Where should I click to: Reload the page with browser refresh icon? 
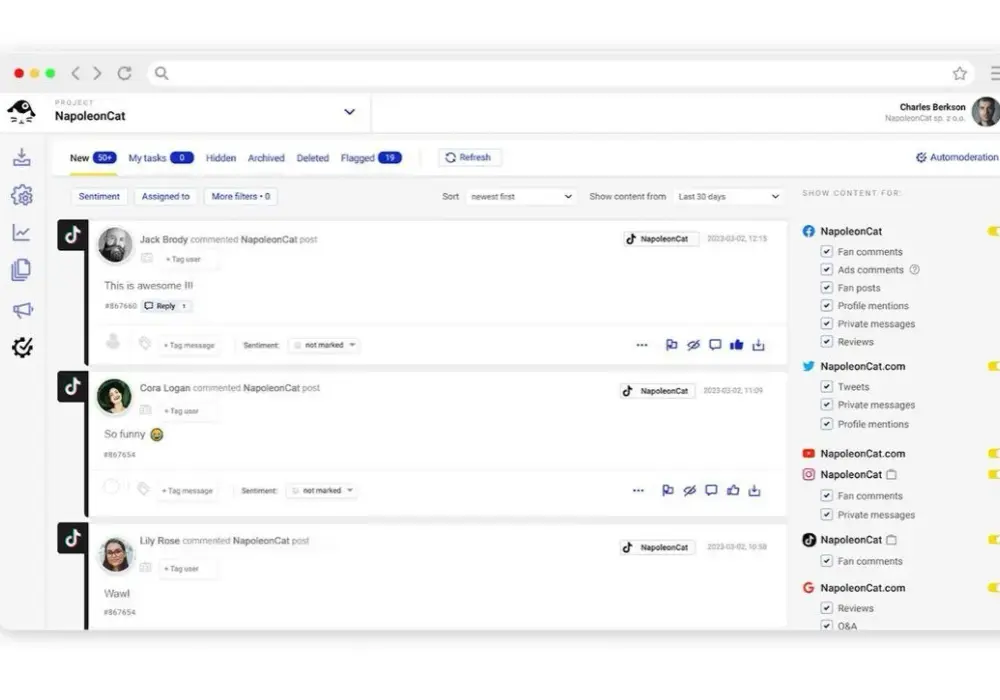click(x=124, y=73)
